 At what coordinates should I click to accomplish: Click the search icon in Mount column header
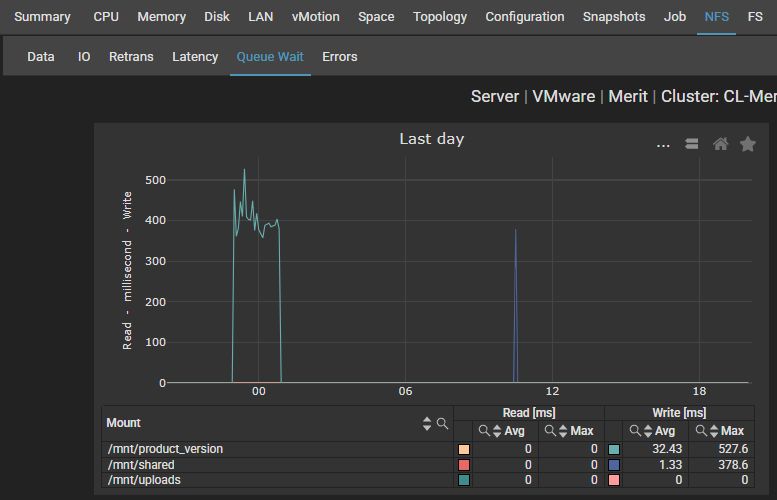442,424
